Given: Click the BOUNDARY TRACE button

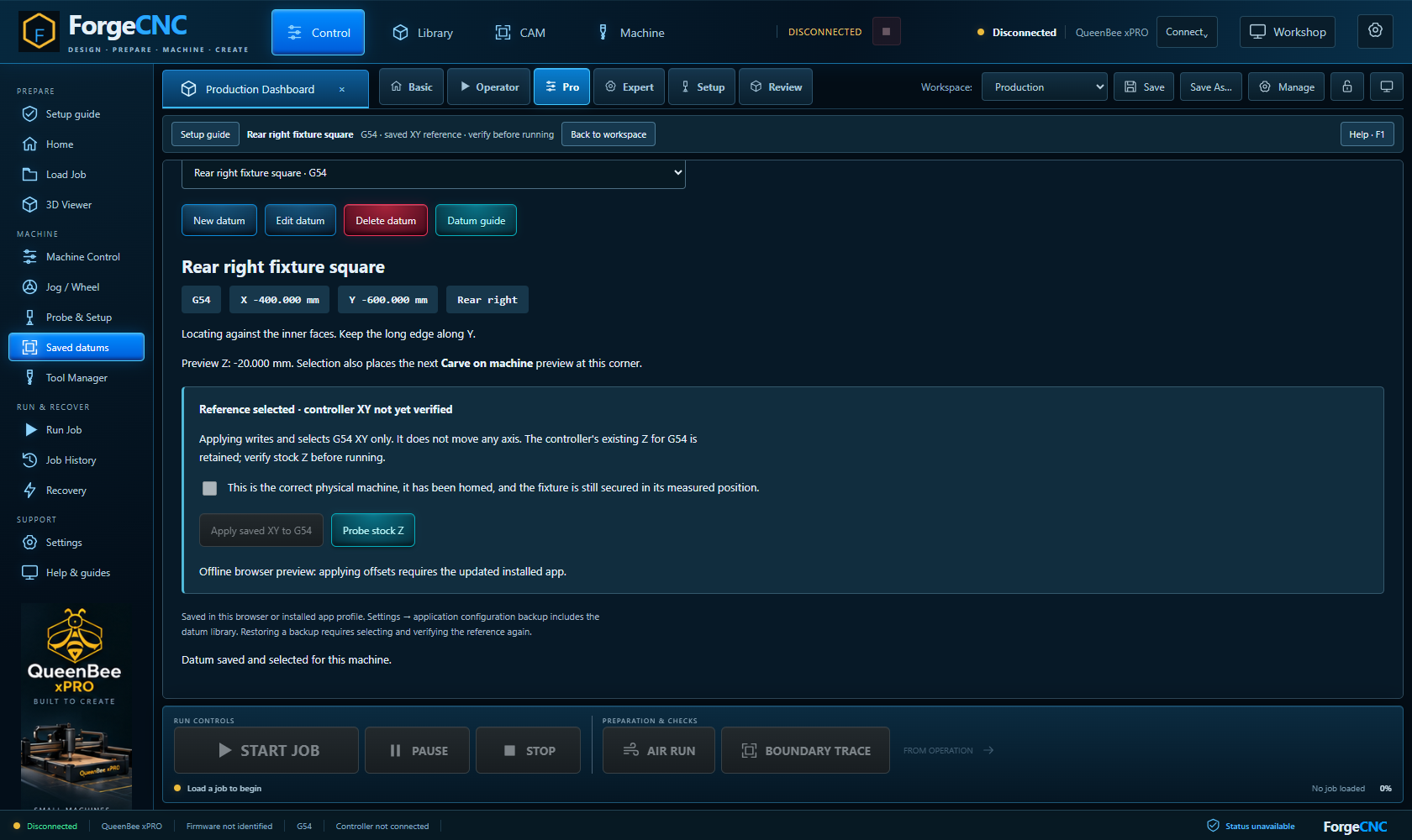Looking at the screenshot, I should click(x=805, y=750).
